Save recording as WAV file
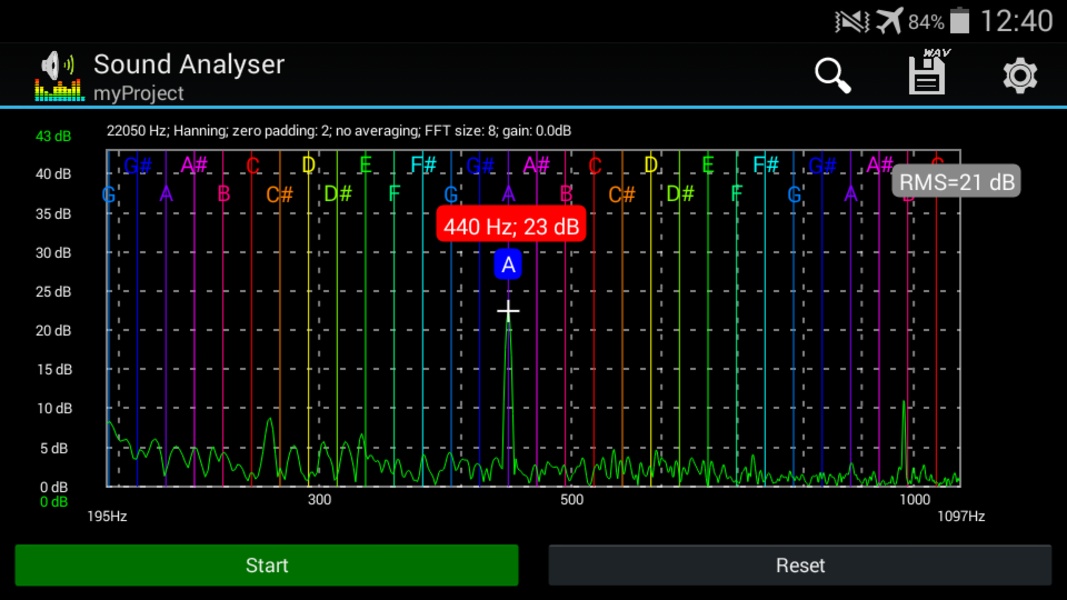Viewport: 1067px width, 600px height. [928, 72]
